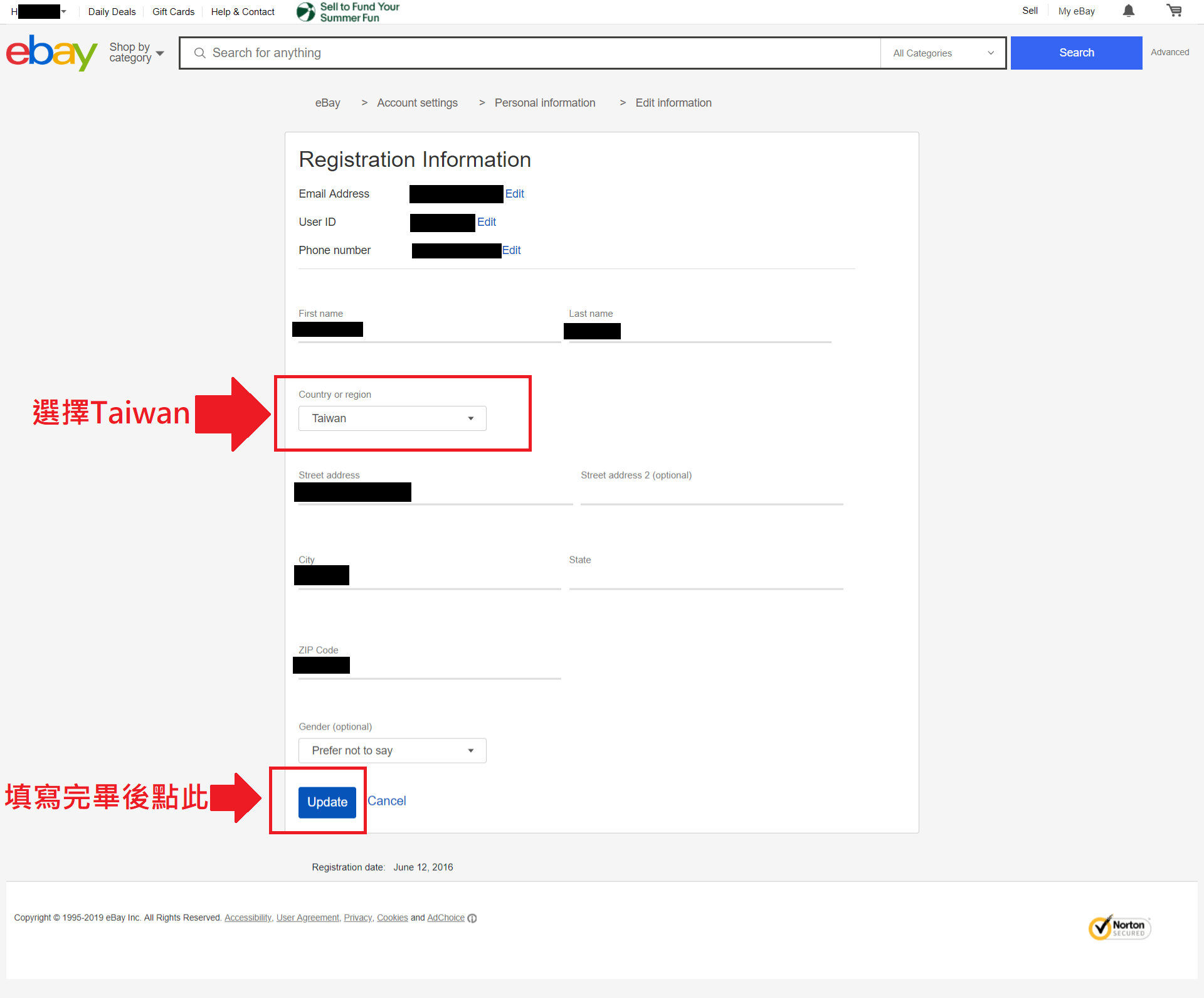
Task: Click the Cancel link
Action: [x=386, y=801]
